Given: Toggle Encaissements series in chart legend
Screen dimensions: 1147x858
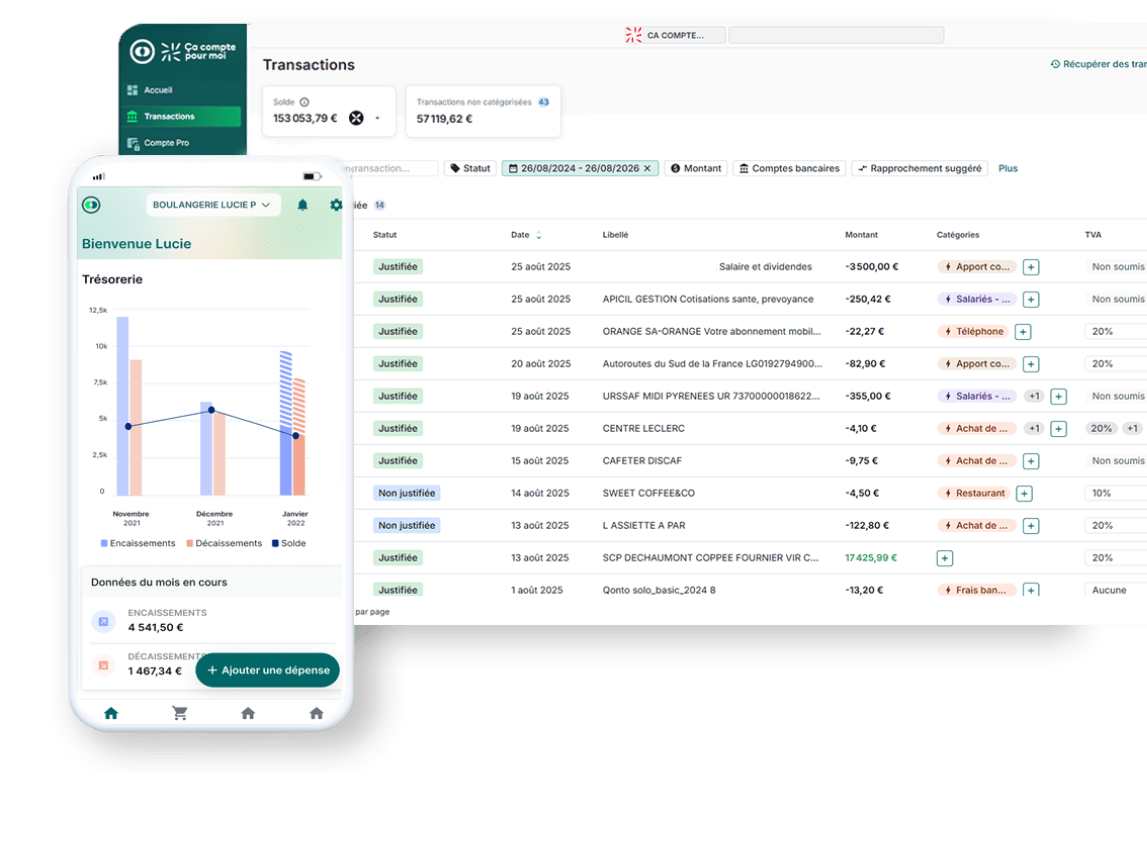Looking at the screenshot, I should (x=138, y=544).
